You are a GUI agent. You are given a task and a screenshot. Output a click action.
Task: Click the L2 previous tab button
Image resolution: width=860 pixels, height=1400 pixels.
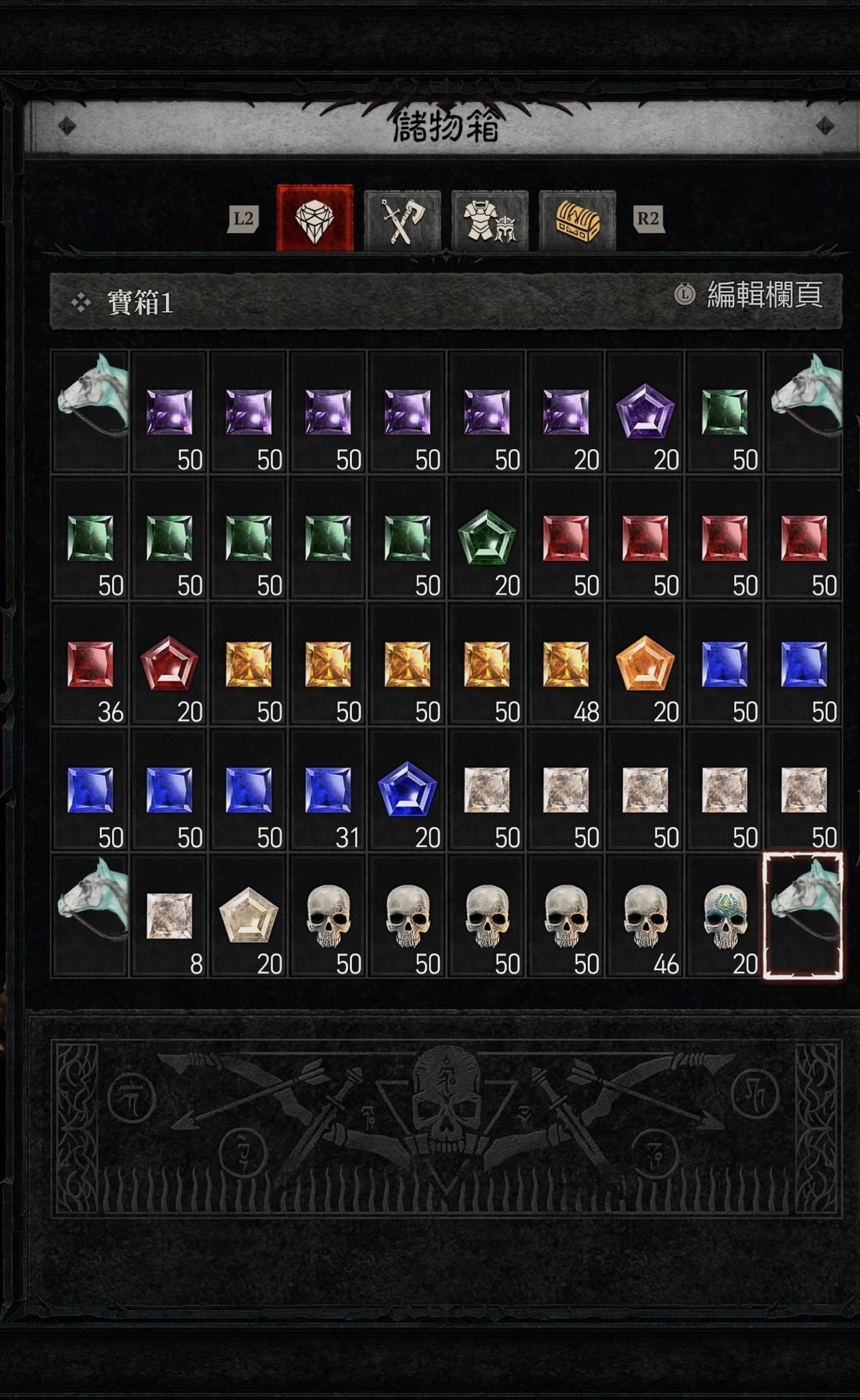click(243, 219)
